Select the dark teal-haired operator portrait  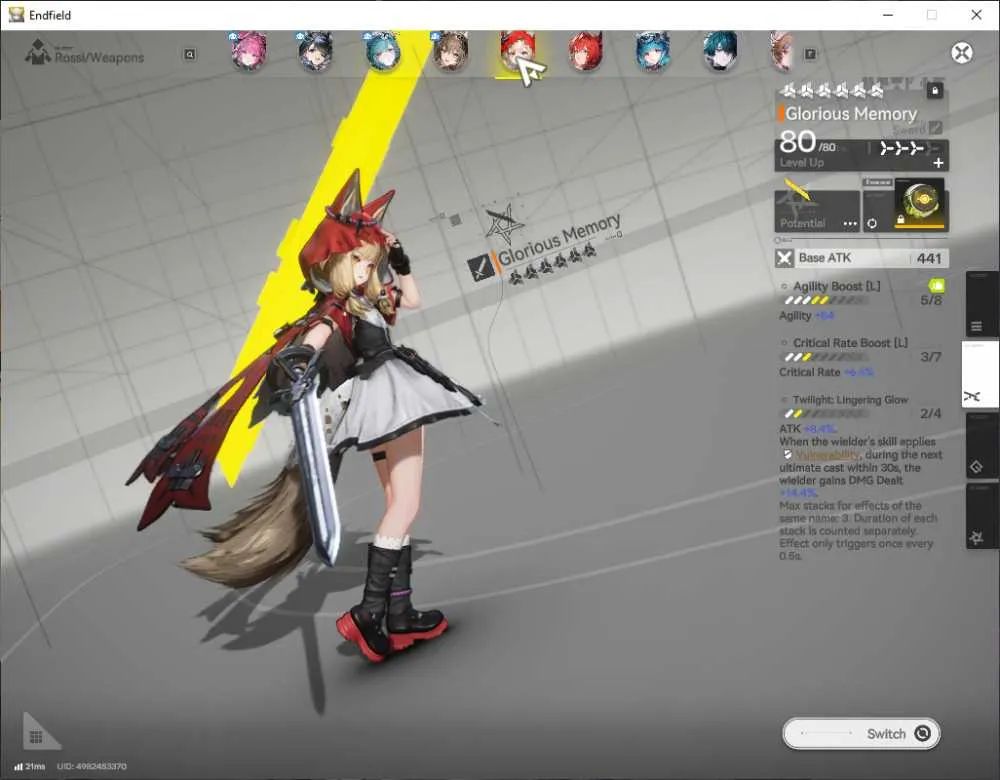(x=720, y=51)
